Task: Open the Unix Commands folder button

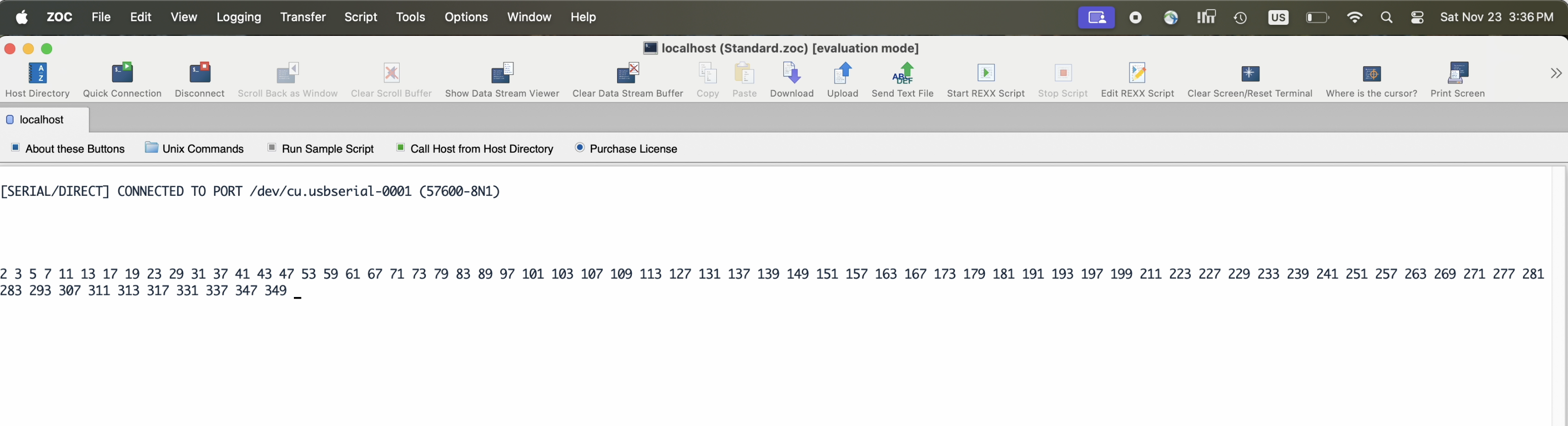Action: 194,148
